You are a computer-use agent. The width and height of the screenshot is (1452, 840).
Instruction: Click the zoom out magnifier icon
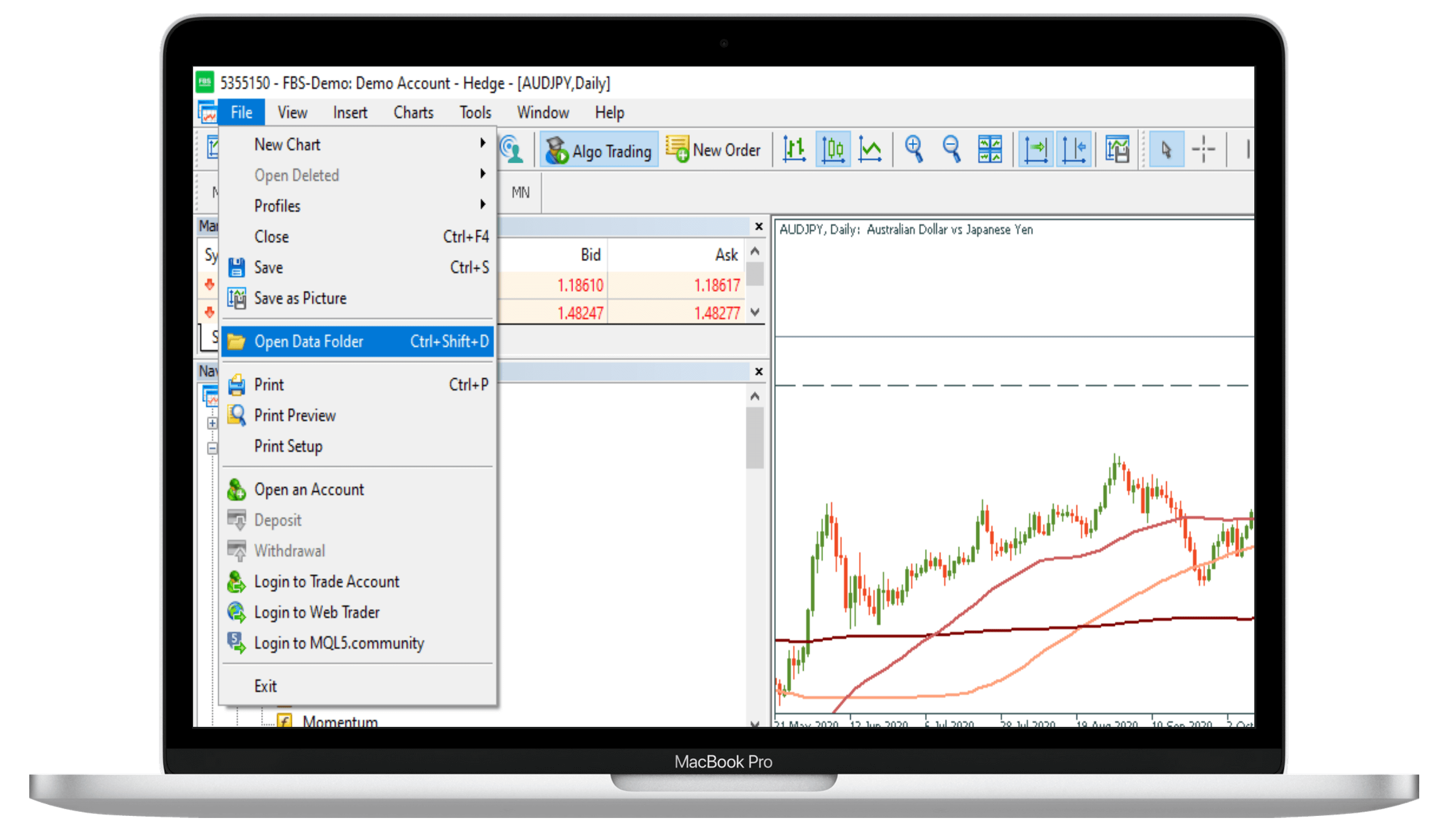tap(951, 149)
